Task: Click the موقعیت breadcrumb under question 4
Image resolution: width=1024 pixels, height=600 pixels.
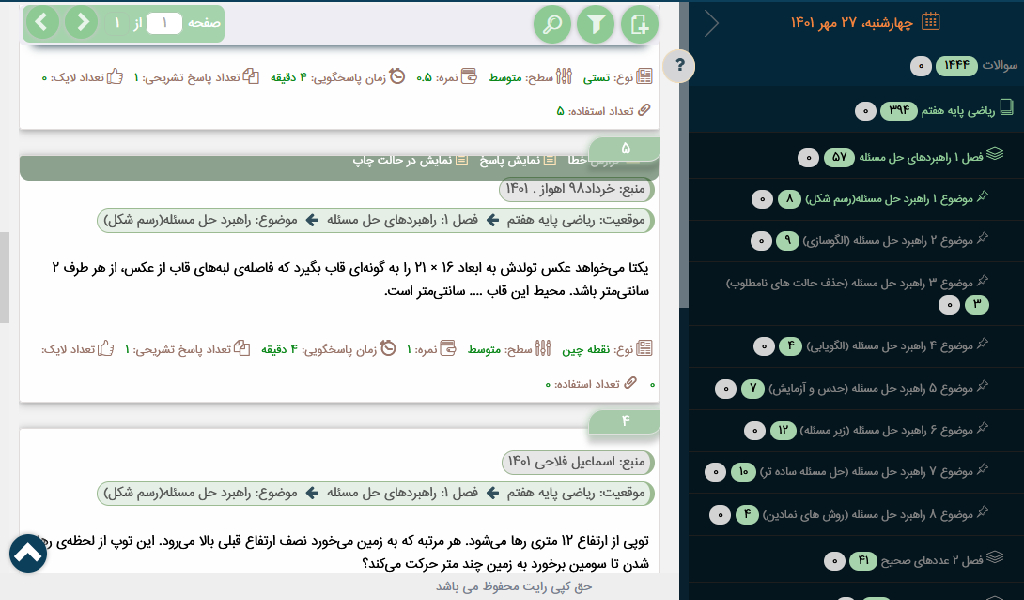Action: tap(375, 493)
